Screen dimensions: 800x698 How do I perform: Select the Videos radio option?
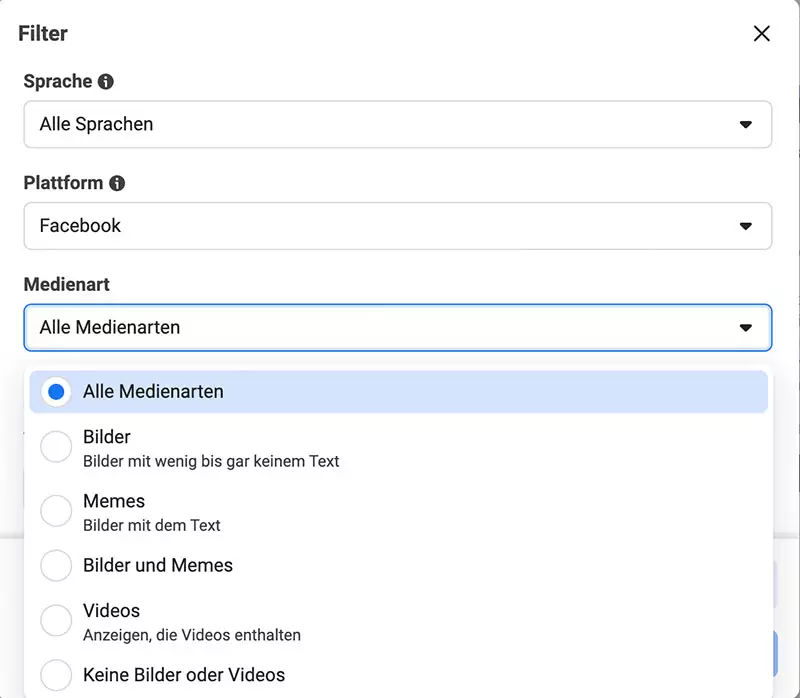point(56,620)
